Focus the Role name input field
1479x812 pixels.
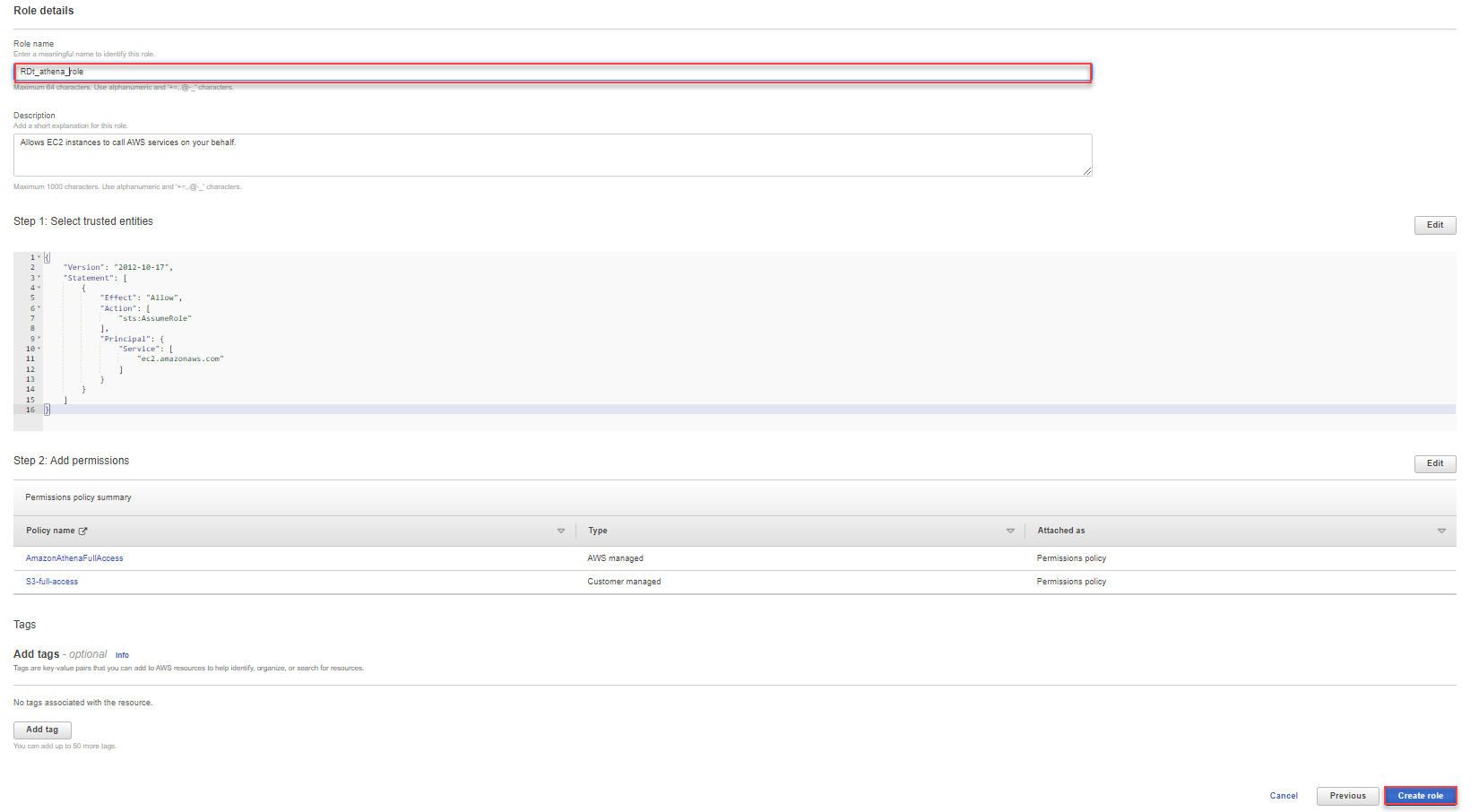(x=553, y=72)
